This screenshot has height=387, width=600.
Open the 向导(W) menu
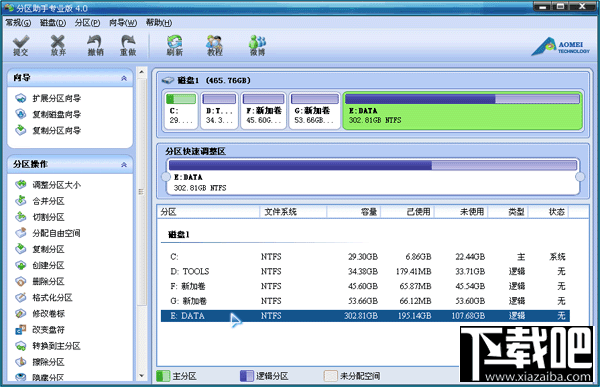[x=123, y=23]
